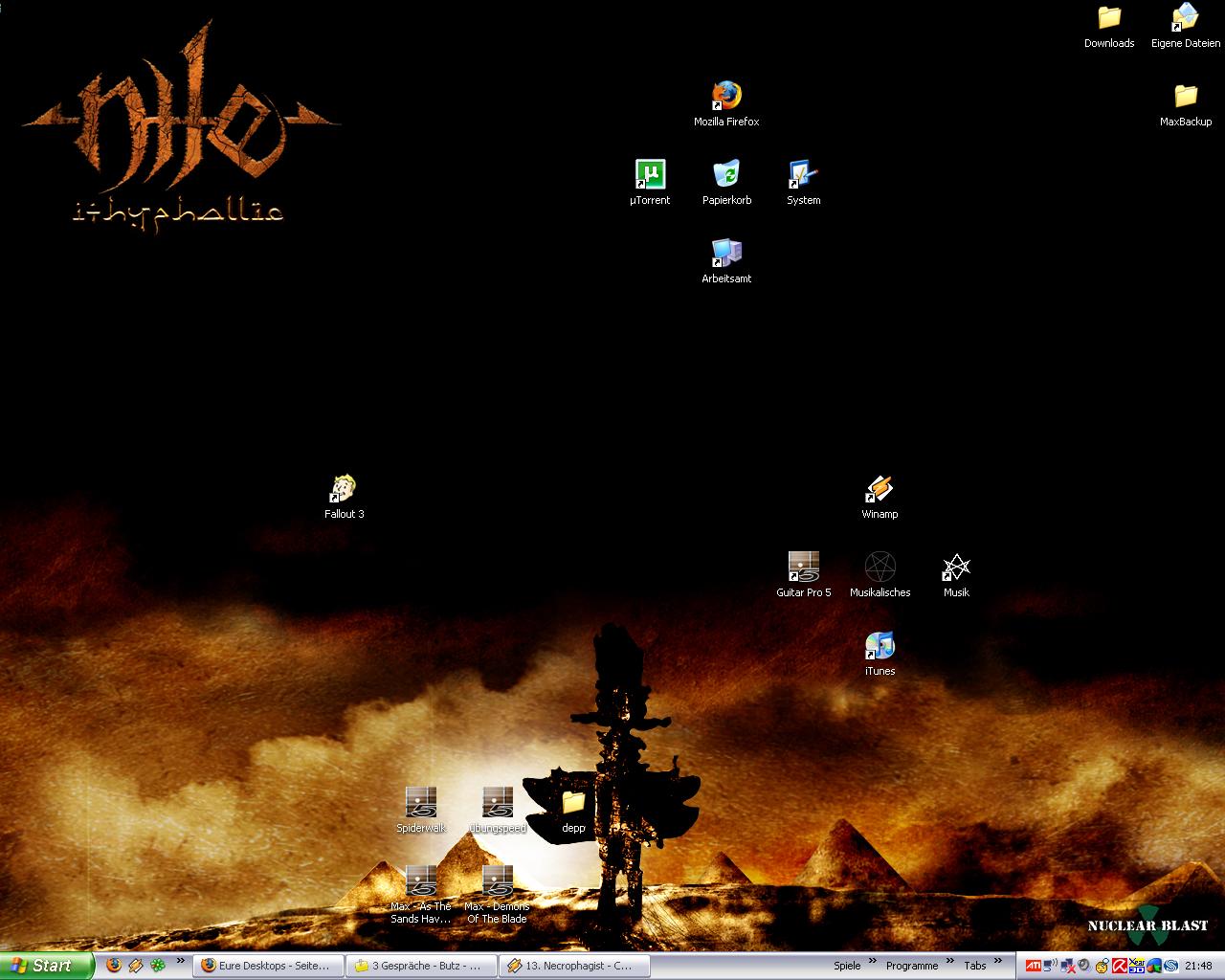Click the blue swirl tray icon
Screen dimensions: 1225x980
(x=1170, y=966)
